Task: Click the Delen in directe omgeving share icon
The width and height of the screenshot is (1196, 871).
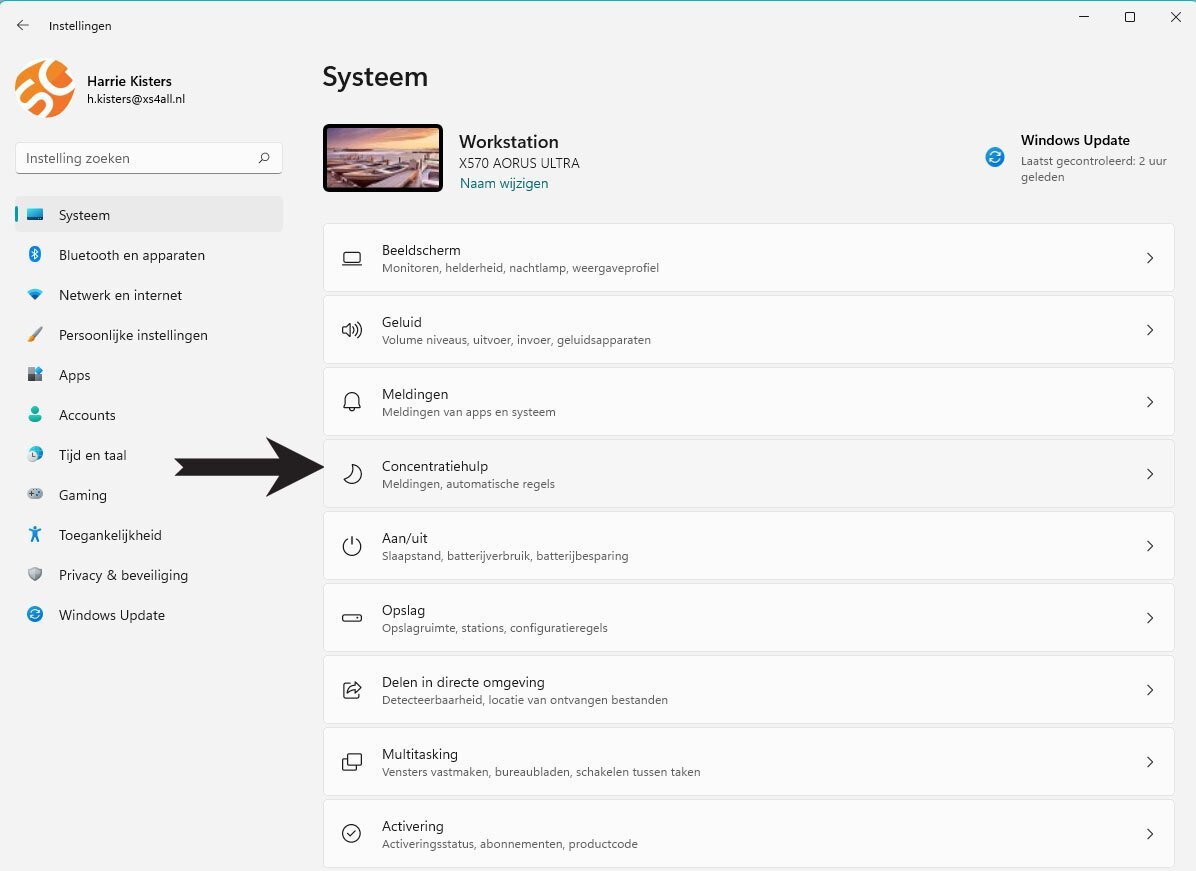Action: pyautogui.click(x=352, y=690)
